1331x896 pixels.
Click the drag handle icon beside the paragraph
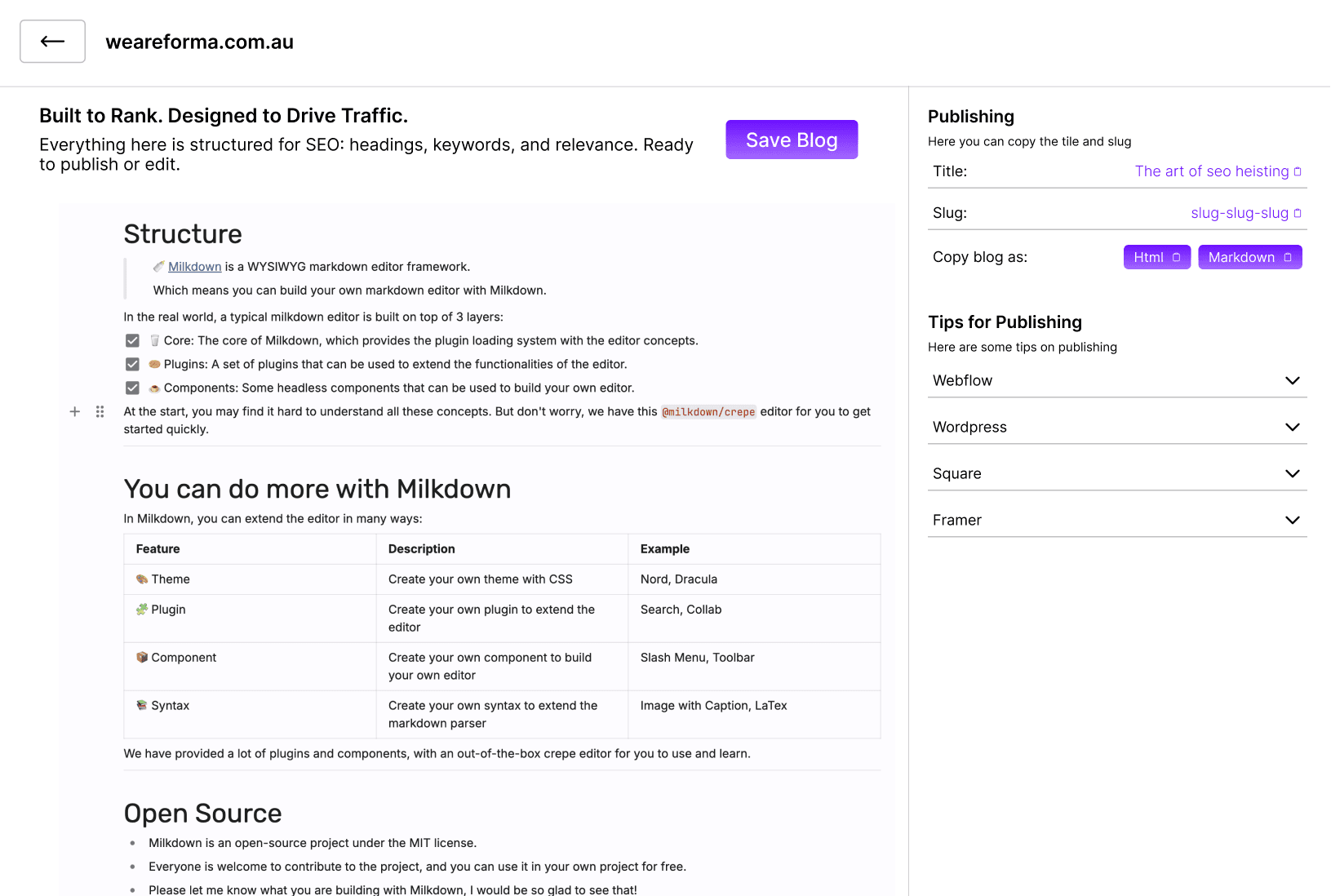[x=100, y=411]
